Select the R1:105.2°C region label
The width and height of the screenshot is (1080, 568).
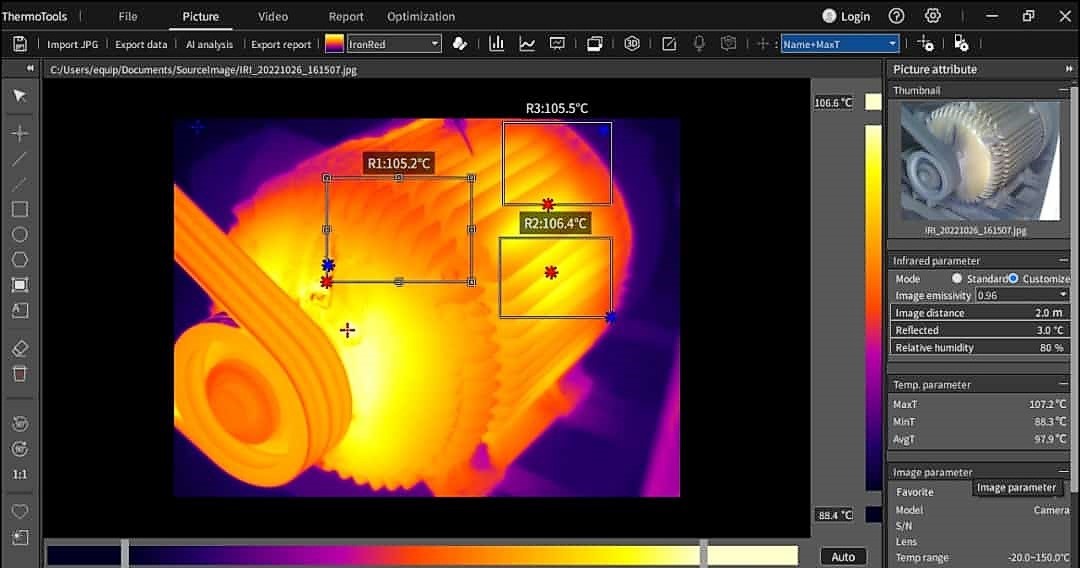click(x=399, y=163)
